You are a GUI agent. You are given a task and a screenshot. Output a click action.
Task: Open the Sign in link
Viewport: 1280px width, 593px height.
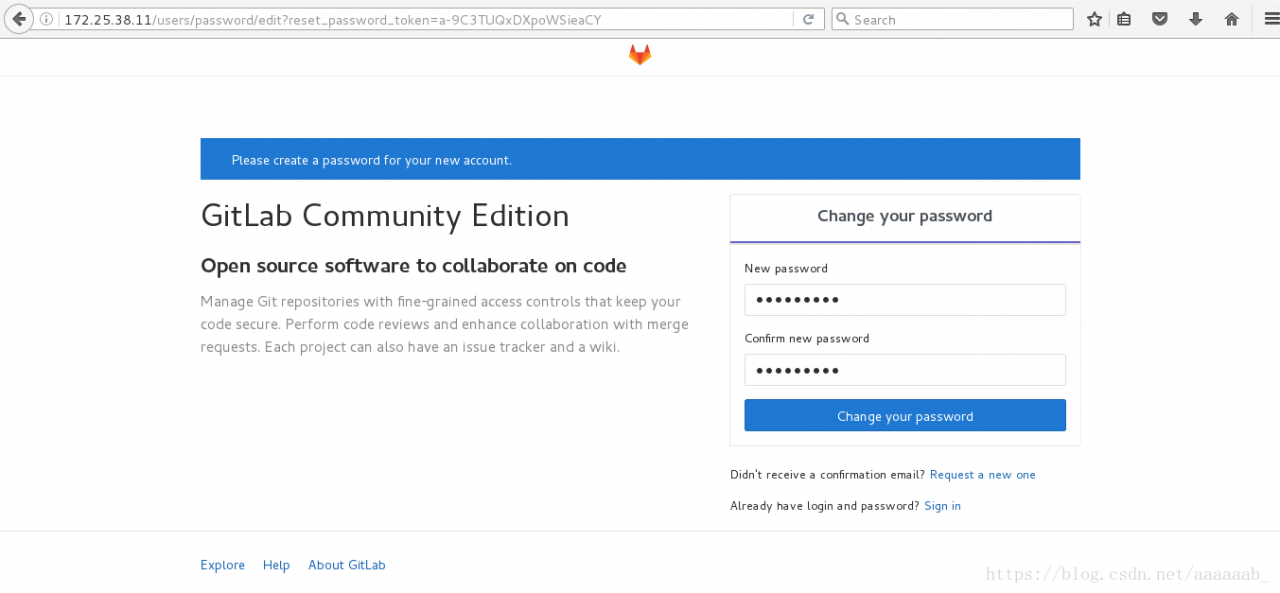coord(943,506)
